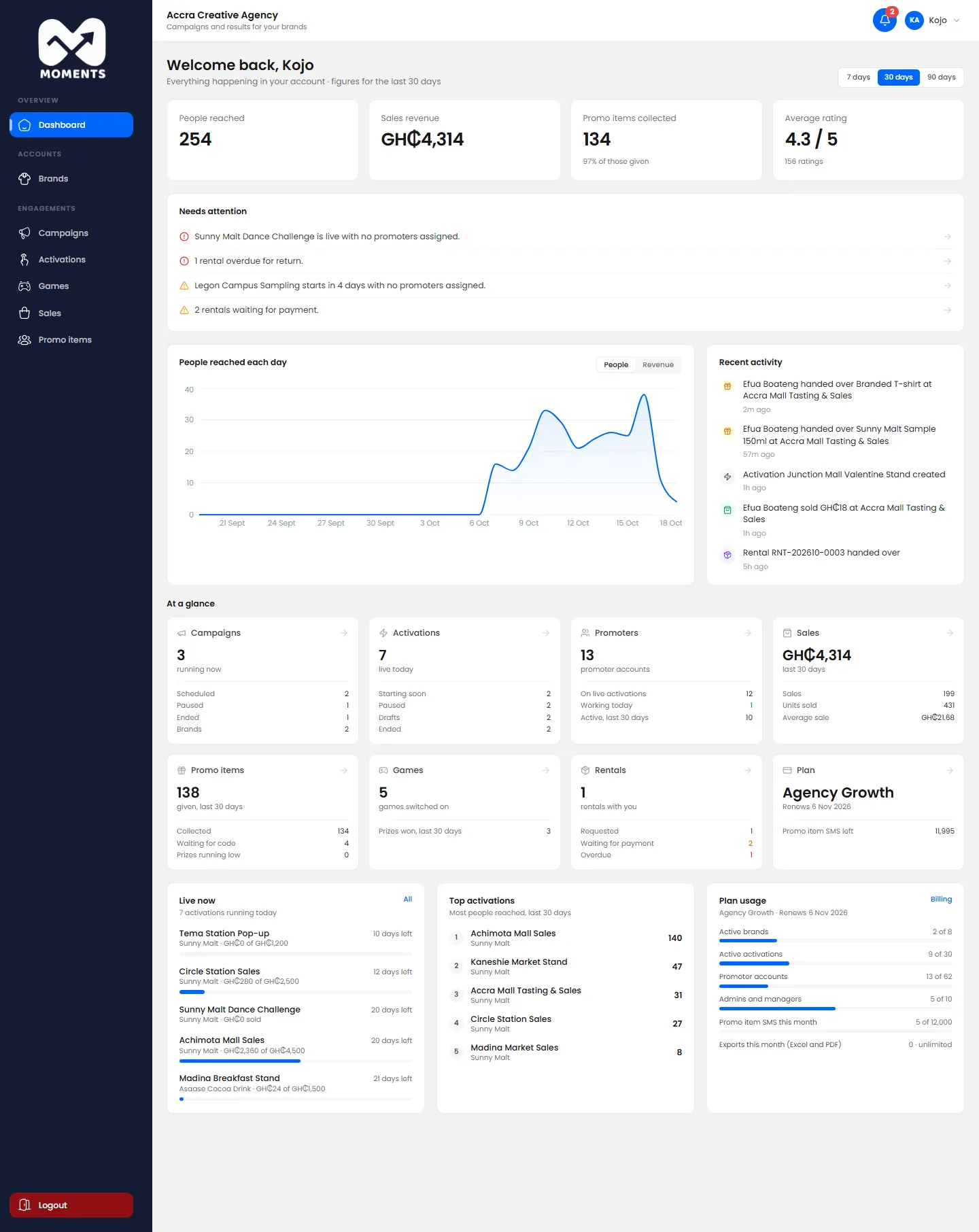
Task: Click the All link in Live now
Action: point(408,899)
